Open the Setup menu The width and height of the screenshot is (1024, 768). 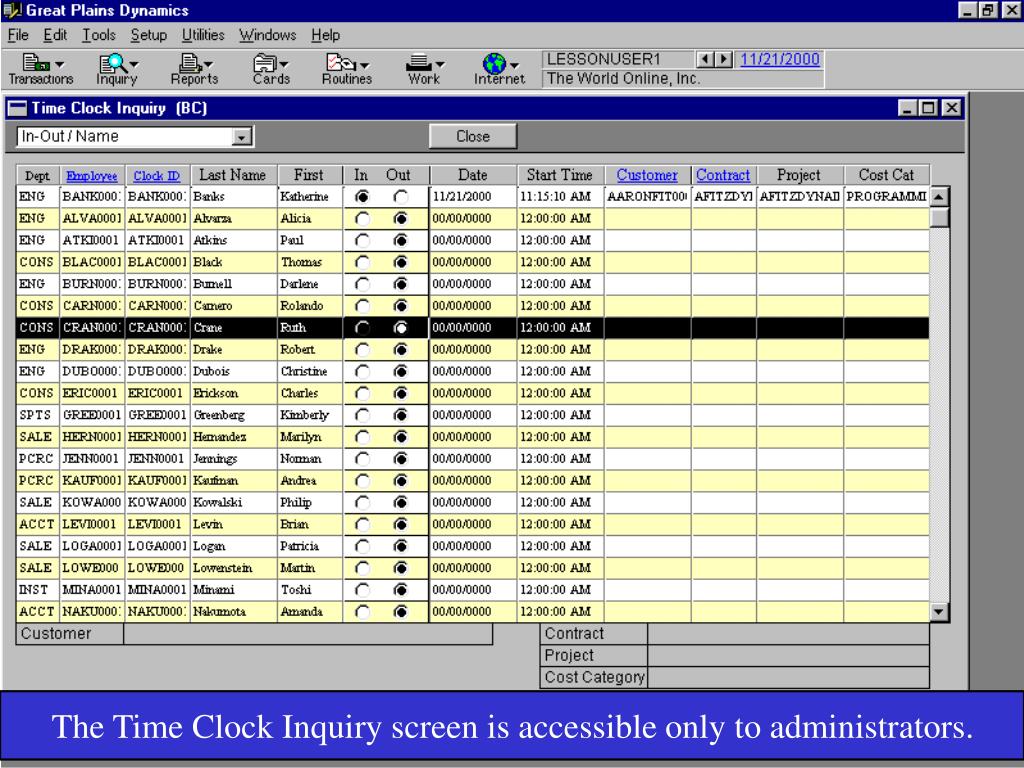click(x=149, y=35)
